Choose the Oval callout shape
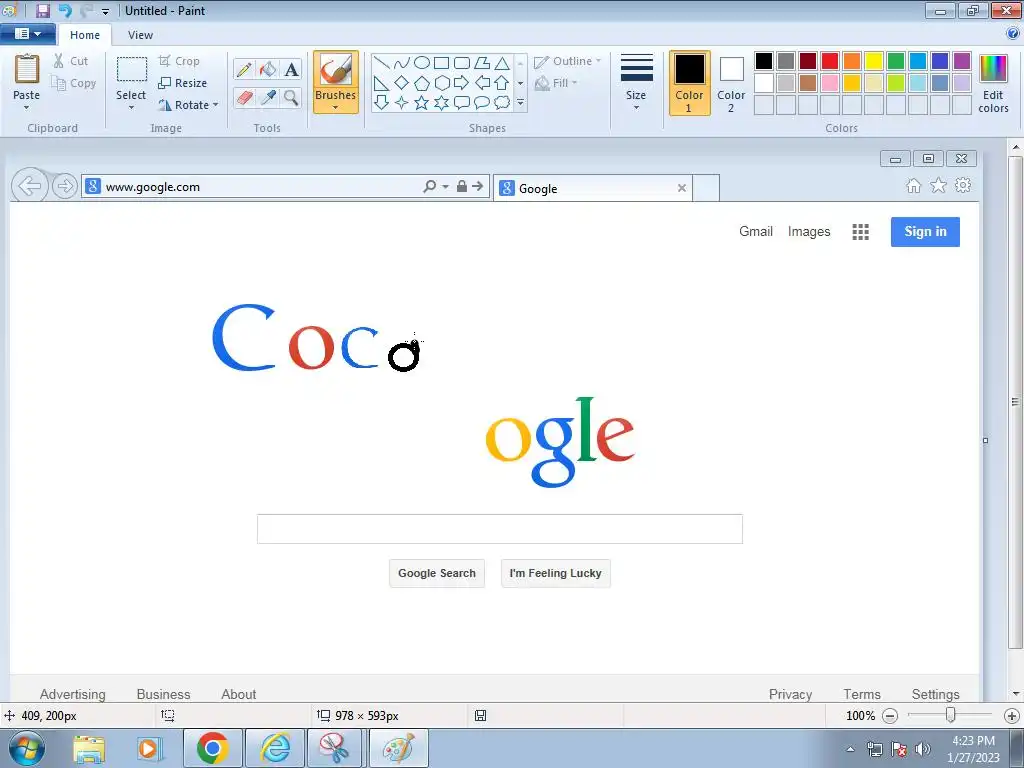 (x=482, y=103)
